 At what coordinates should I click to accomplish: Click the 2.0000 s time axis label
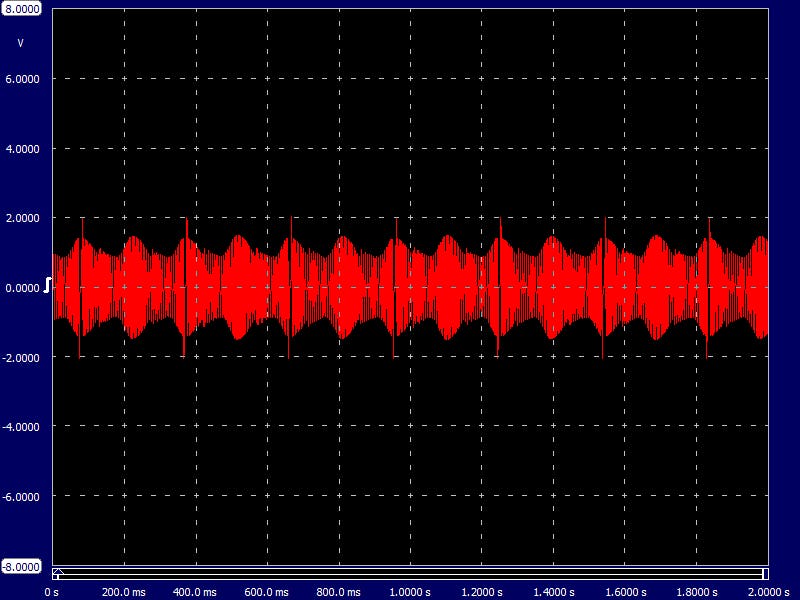tap(767, 591)
